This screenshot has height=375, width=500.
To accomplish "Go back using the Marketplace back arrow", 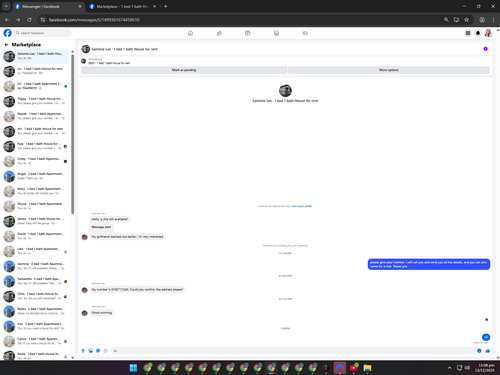I will 6,44.
